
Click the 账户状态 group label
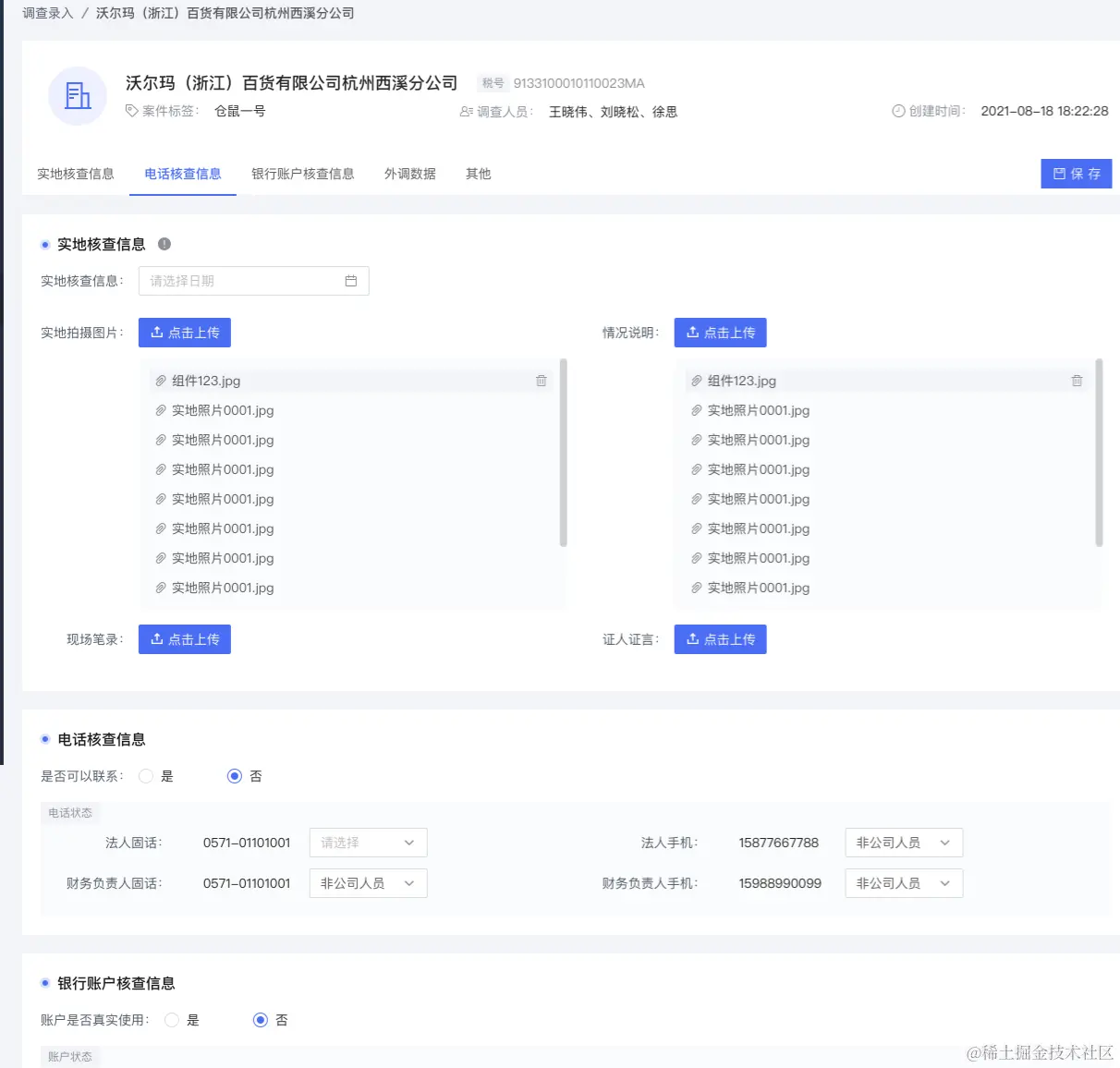coord(70,1057)
